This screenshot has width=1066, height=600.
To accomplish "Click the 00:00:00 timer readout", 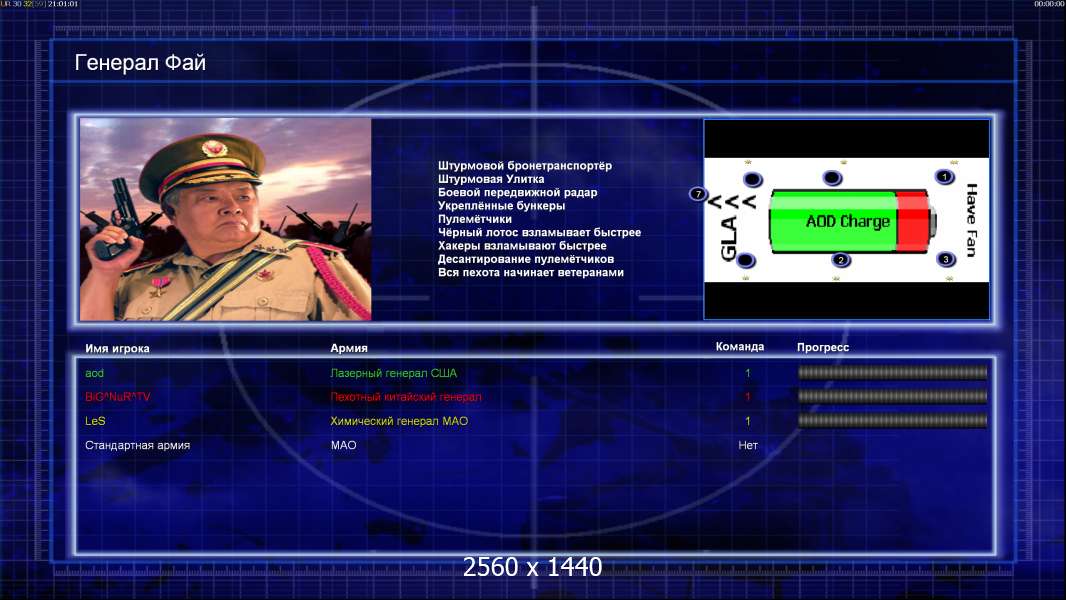I will (1049, 4).
